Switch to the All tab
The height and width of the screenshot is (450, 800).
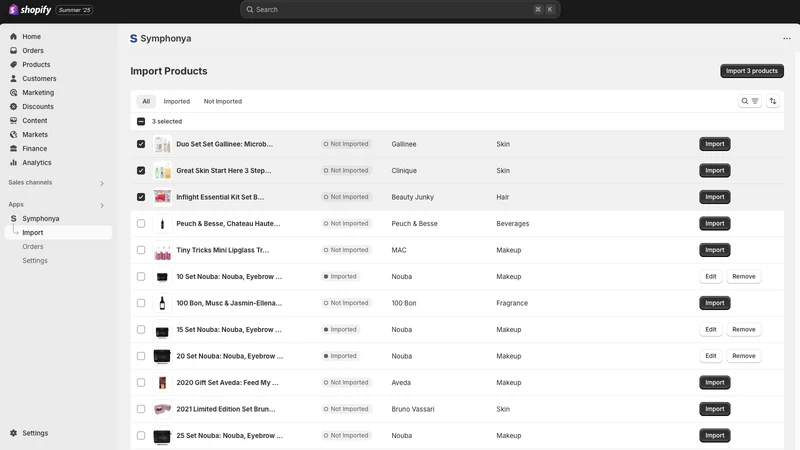(x=146, y=101)
